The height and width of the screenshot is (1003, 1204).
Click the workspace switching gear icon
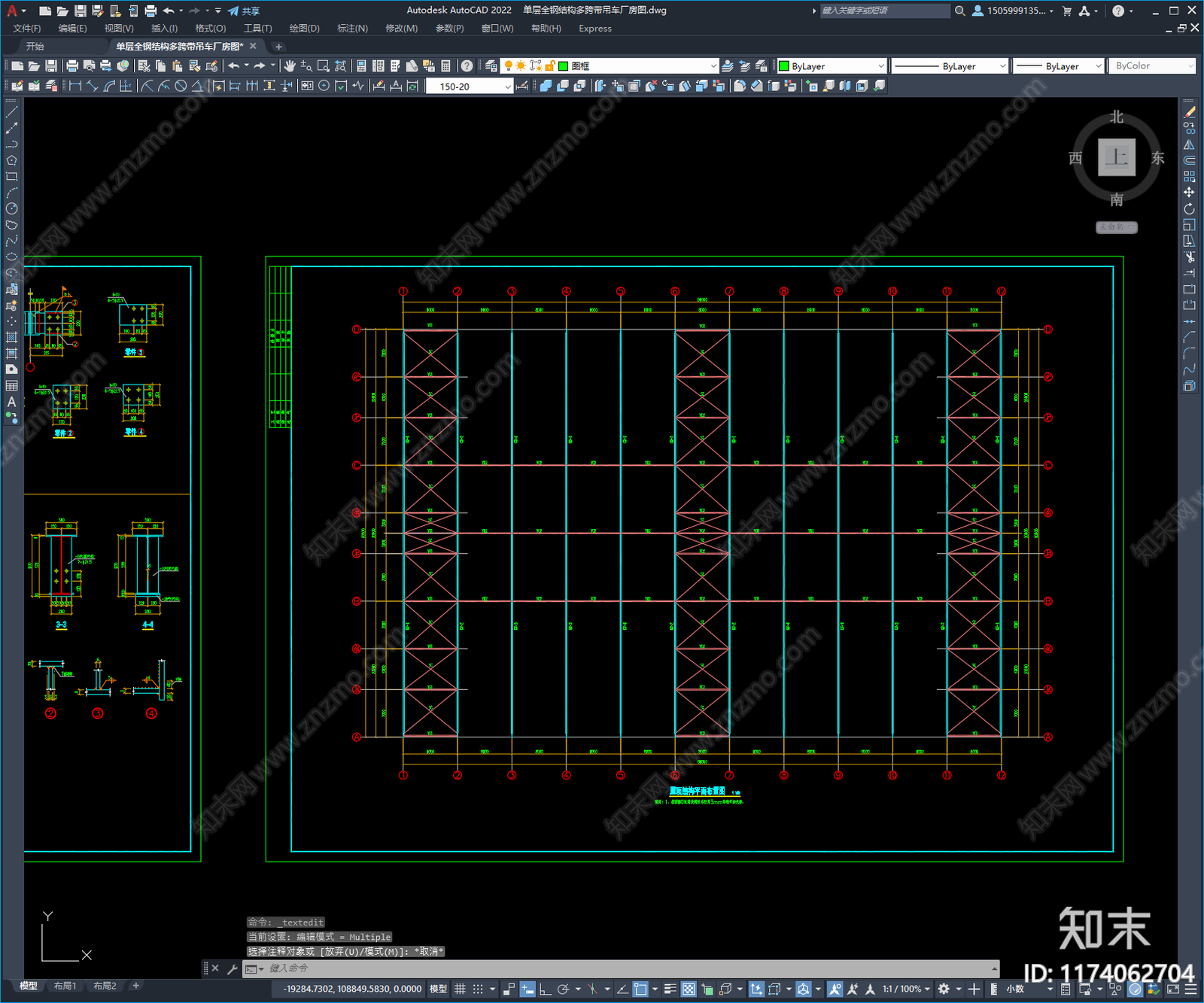pyautogui.click(x=944, y=989)
